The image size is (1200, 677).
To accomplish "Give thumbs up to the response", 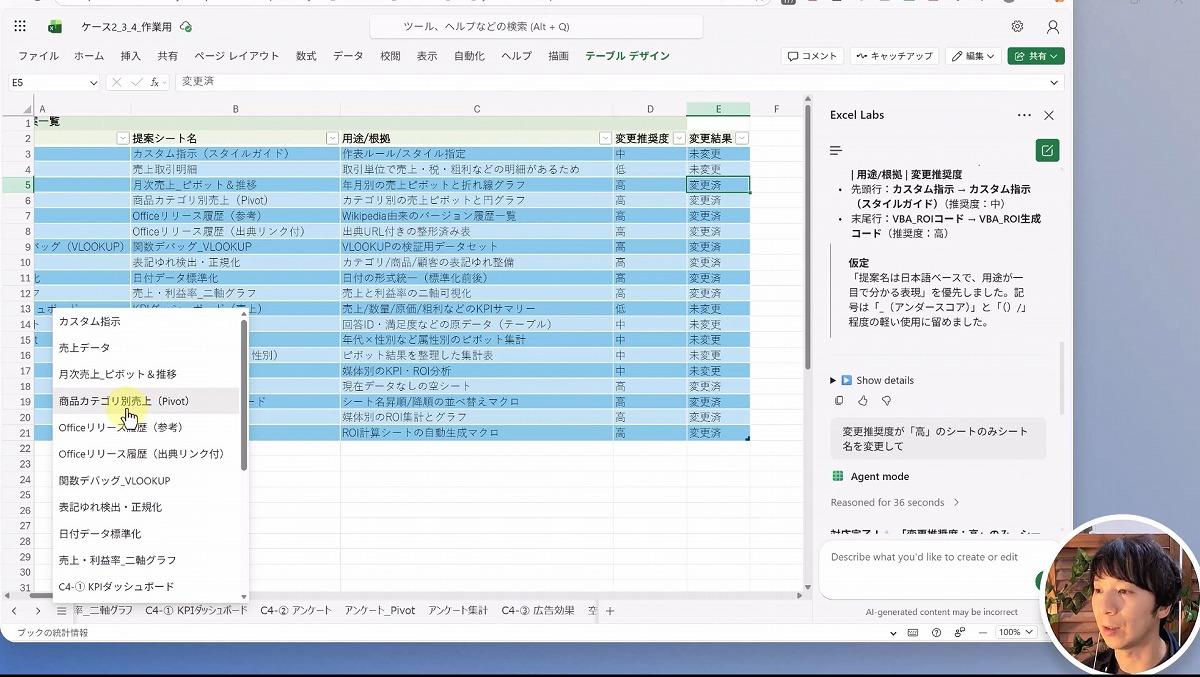I will (x=863, y=401).
